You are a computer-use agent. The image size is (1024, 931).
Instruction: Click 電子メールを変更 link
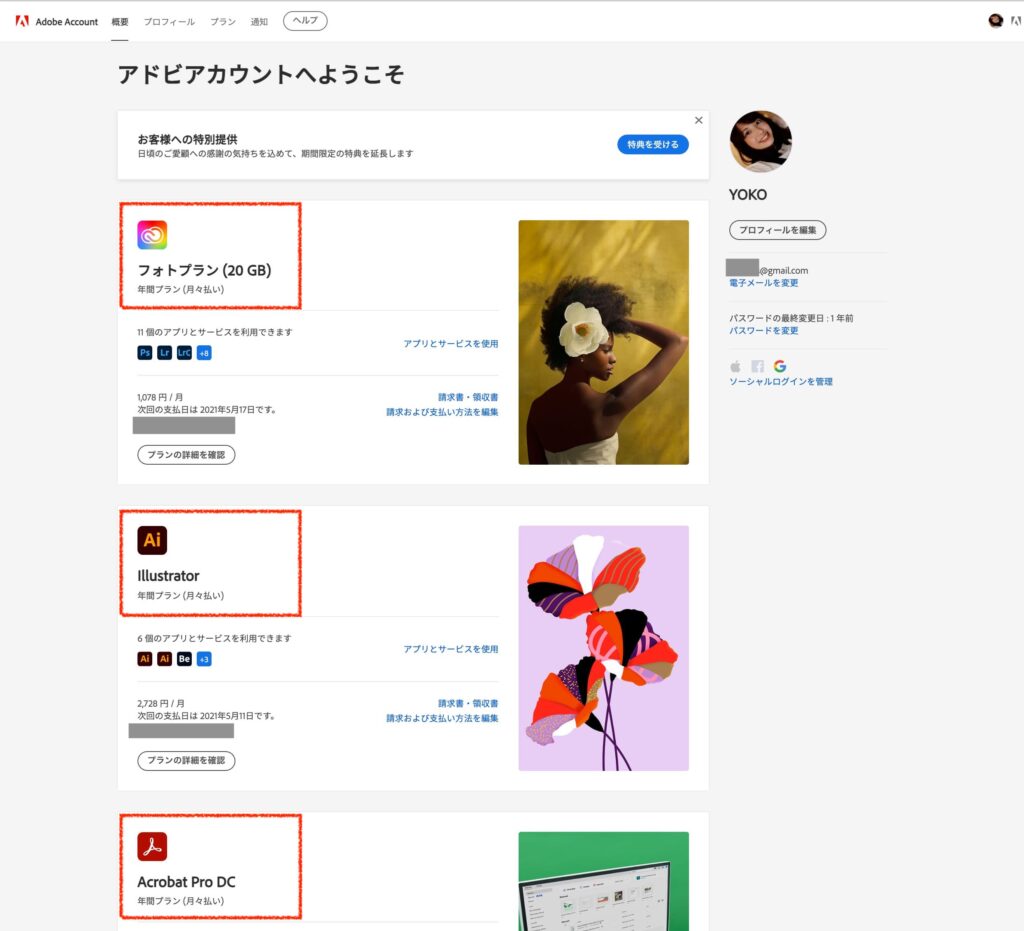click(763, 283)
